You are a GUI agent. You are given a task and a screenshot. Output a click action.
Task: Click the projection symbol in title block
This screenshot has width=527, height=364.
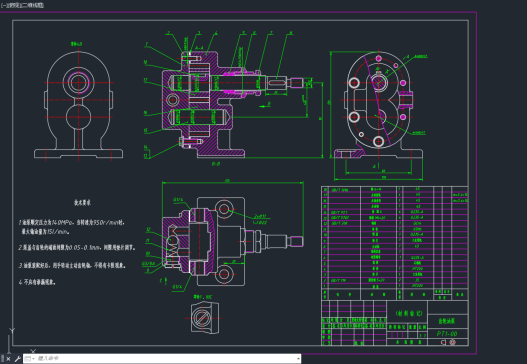coord(448,342)
